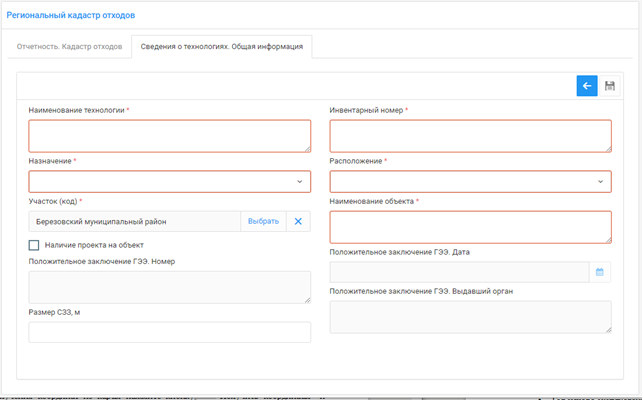Open the calendar icon for ГЭЭ date

coord(600,272)
